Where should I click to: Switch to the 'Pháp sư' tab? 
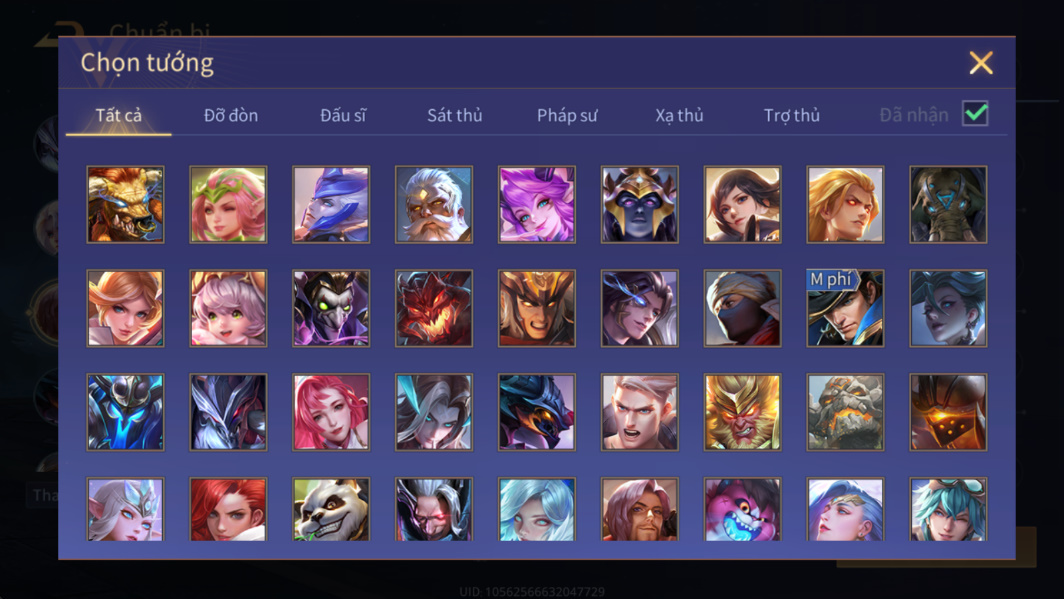click(567, 115)
